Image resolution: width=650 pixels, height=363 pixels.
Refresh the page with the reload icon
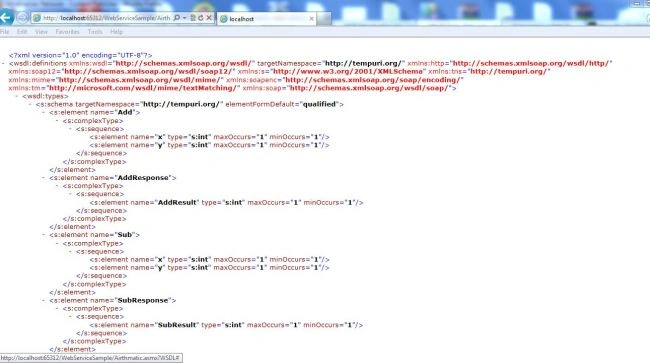tap(201, 18)
